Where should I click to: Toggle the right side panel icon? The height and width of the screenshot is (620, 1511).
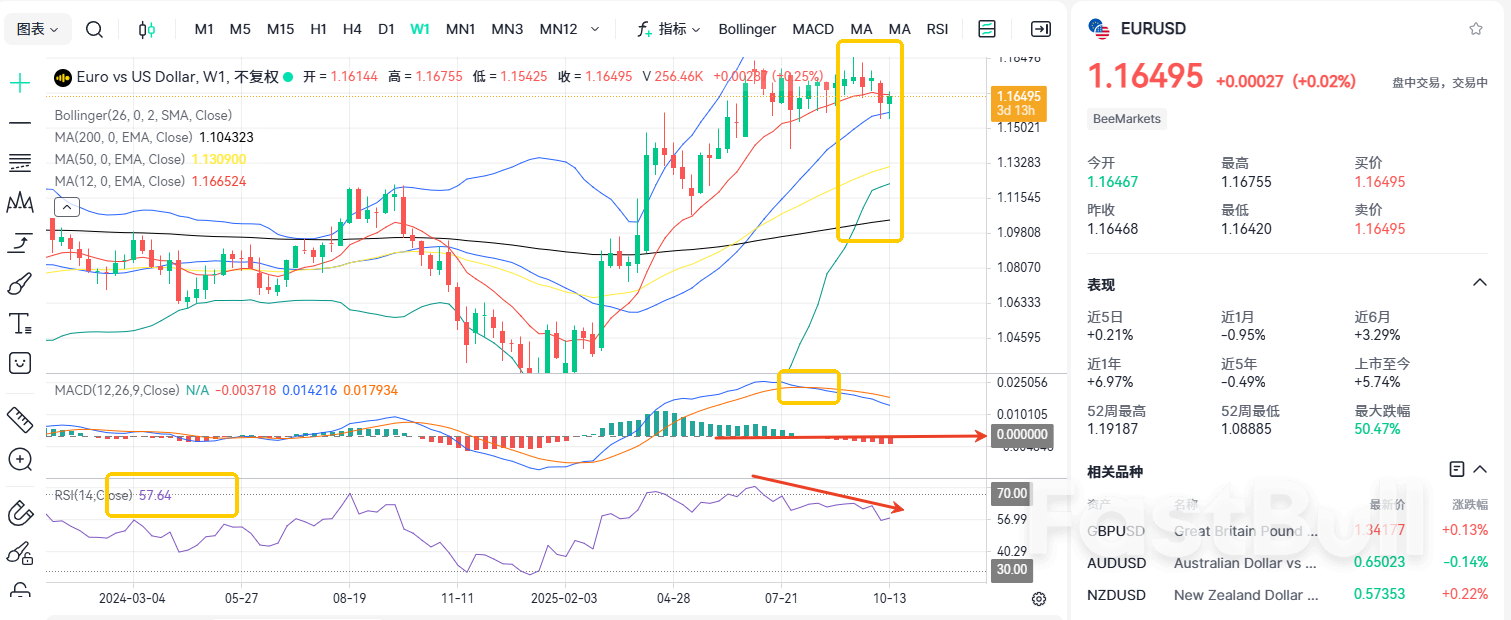(1041, 29)
